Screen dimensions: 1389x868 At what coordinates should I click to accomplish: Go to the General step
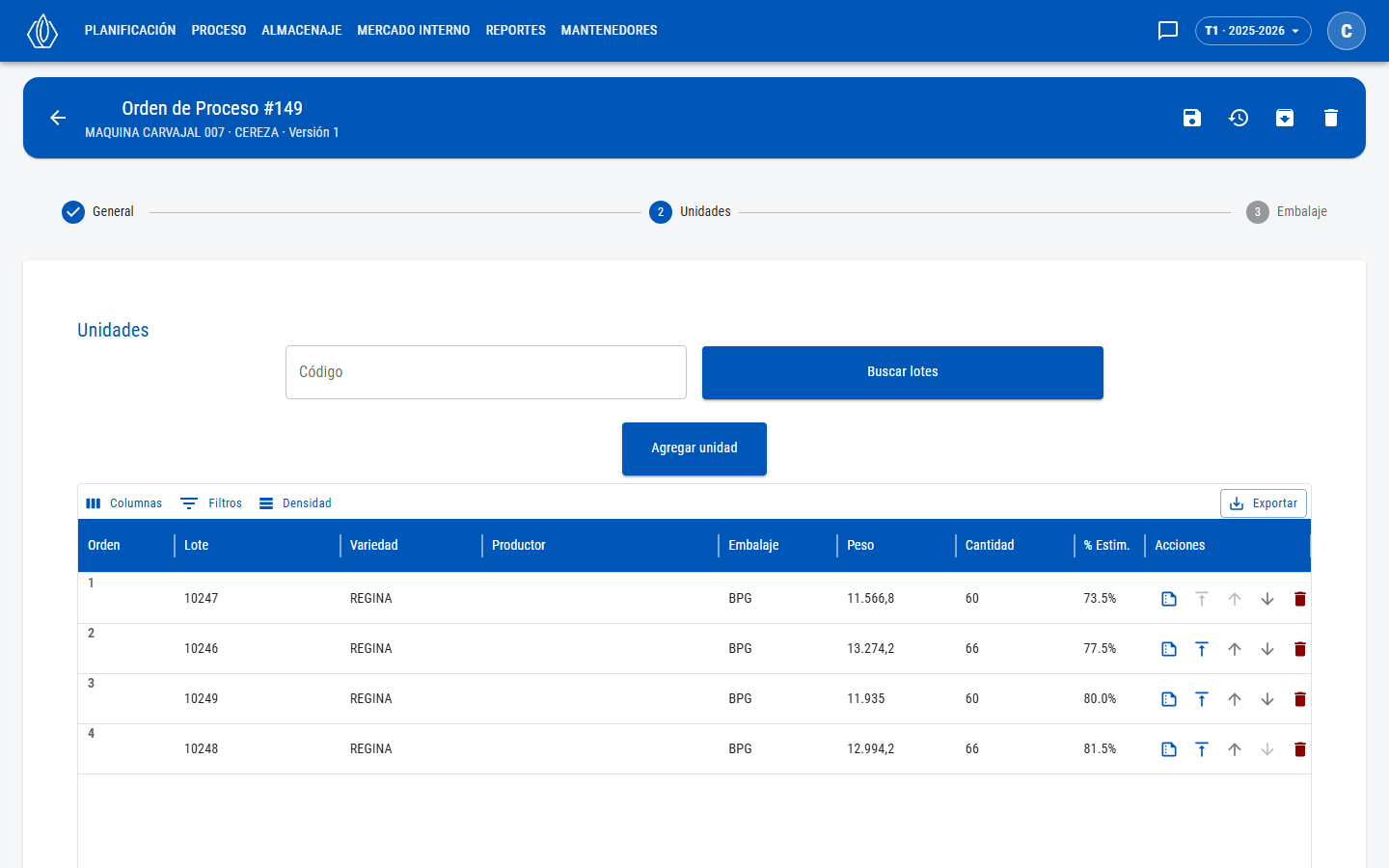tap(97, 212)
